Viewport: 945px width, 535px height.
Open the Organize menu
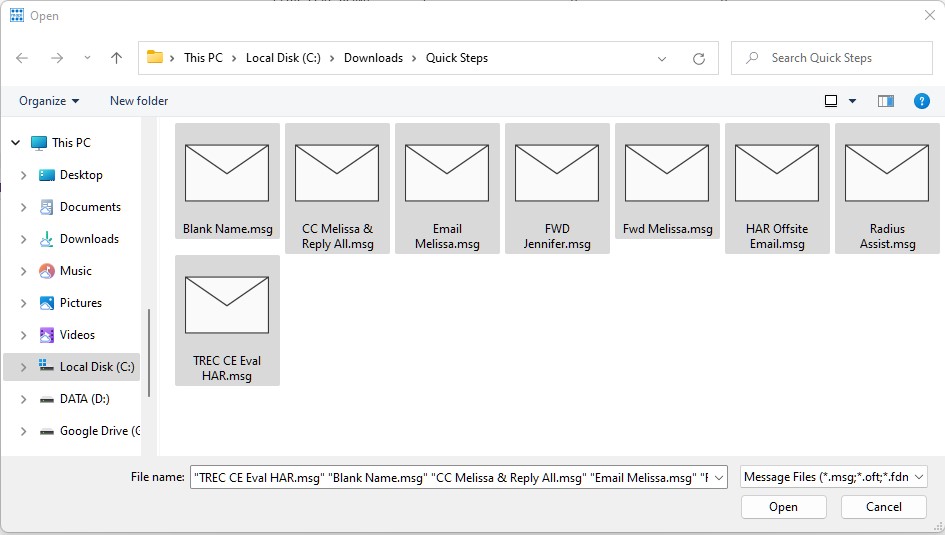click(x=49, y=101)
